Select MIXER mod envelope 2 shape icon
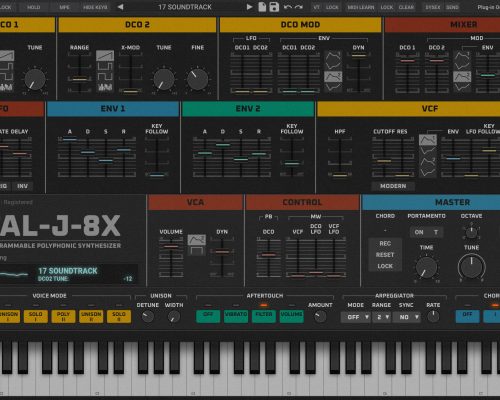Viewport: 500px width, 400px height. pyautogui.click(x=462, y=76)
